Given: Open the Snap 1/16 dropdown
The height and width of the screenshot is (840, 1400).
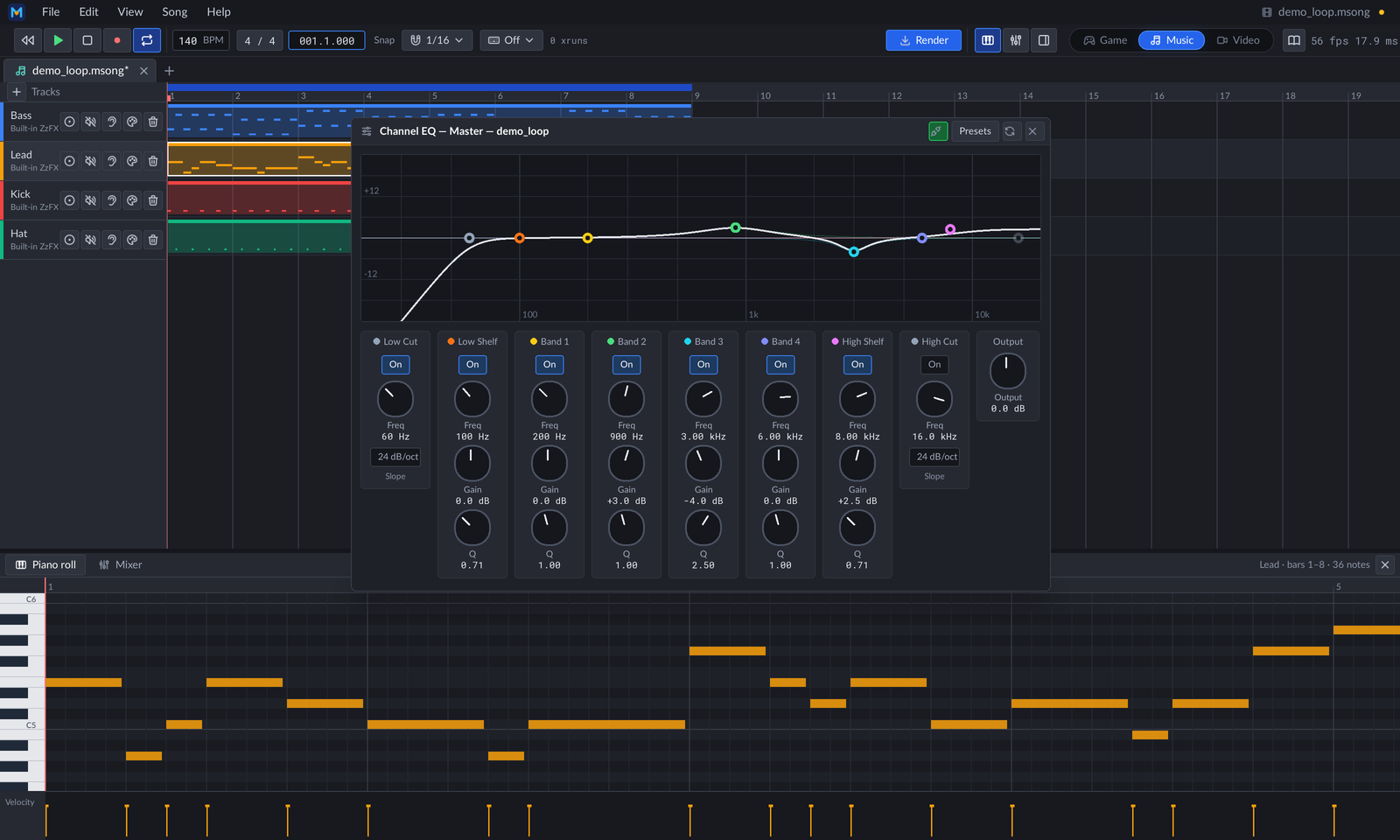Looking at the screenshot, I should [437, 40].
